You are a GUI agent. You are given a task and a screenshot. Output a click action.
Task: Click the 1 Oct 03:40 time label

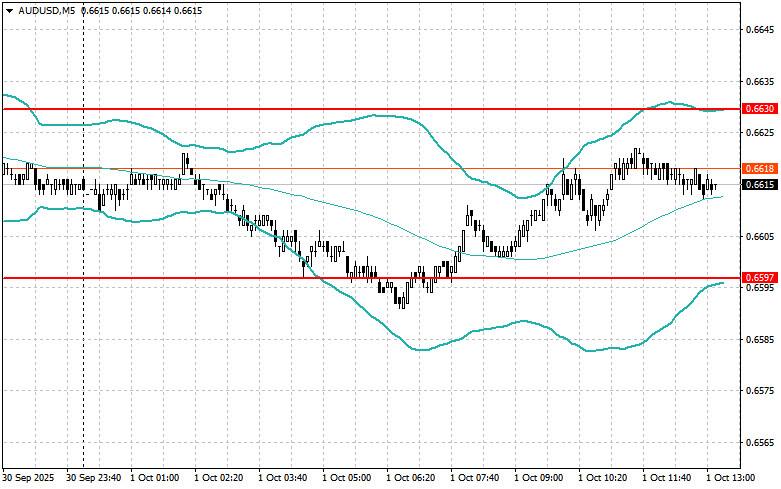coord(282,478)
